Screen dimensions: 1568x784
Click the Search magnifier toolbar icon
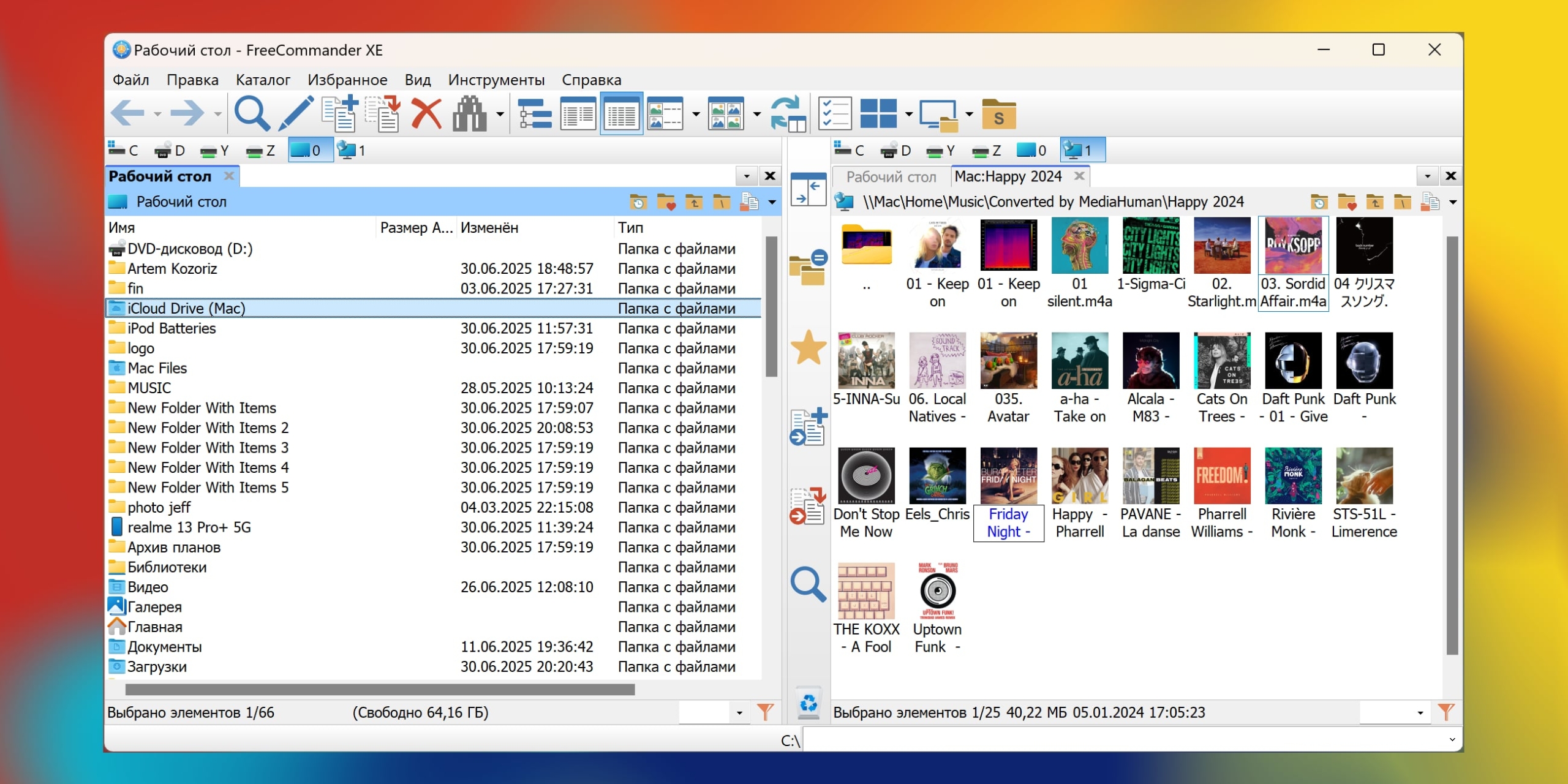click(251, 114)
